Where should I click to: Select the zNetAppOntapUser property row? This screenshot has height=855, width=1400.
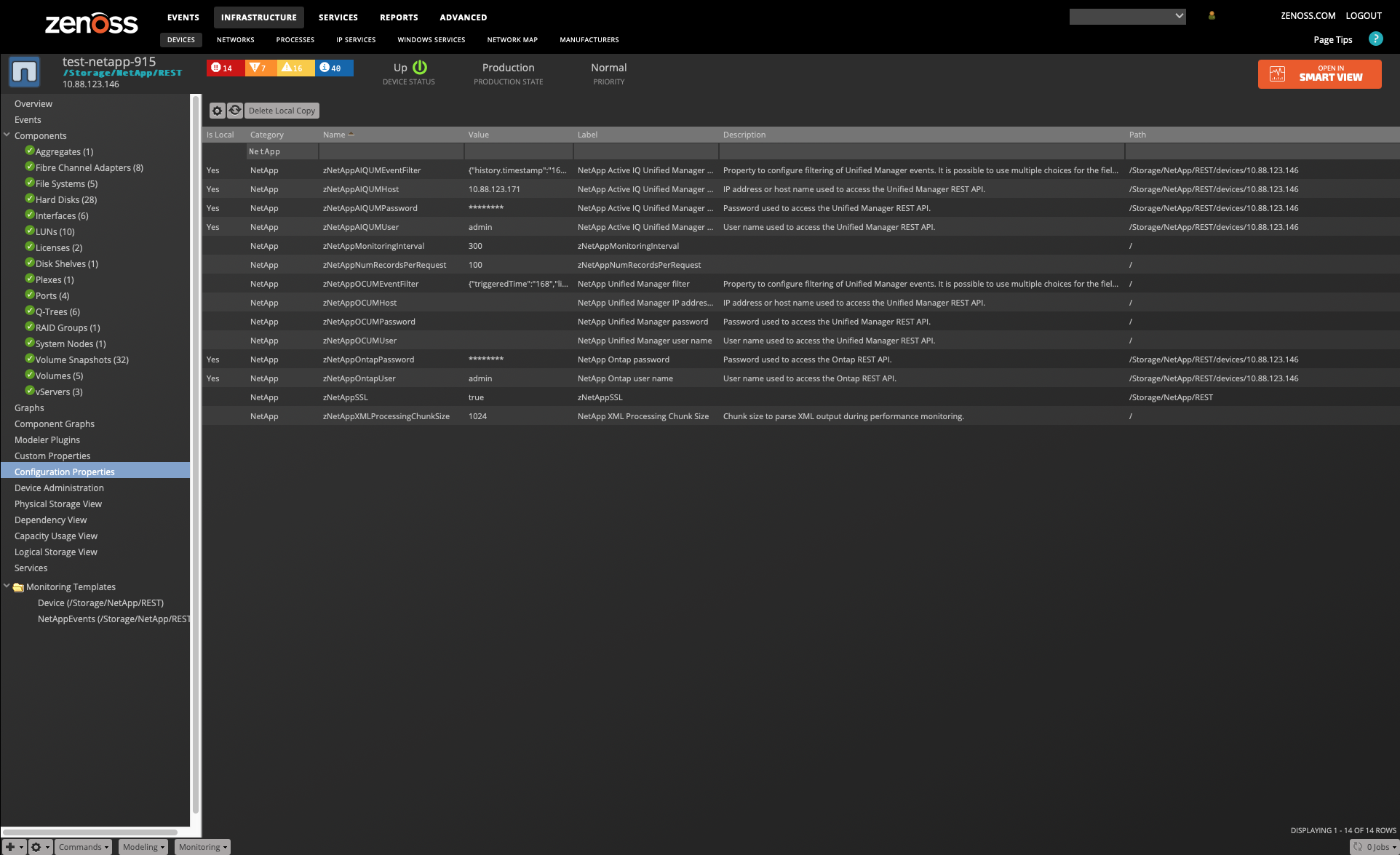pyautogui.click(x=800, y=378)
